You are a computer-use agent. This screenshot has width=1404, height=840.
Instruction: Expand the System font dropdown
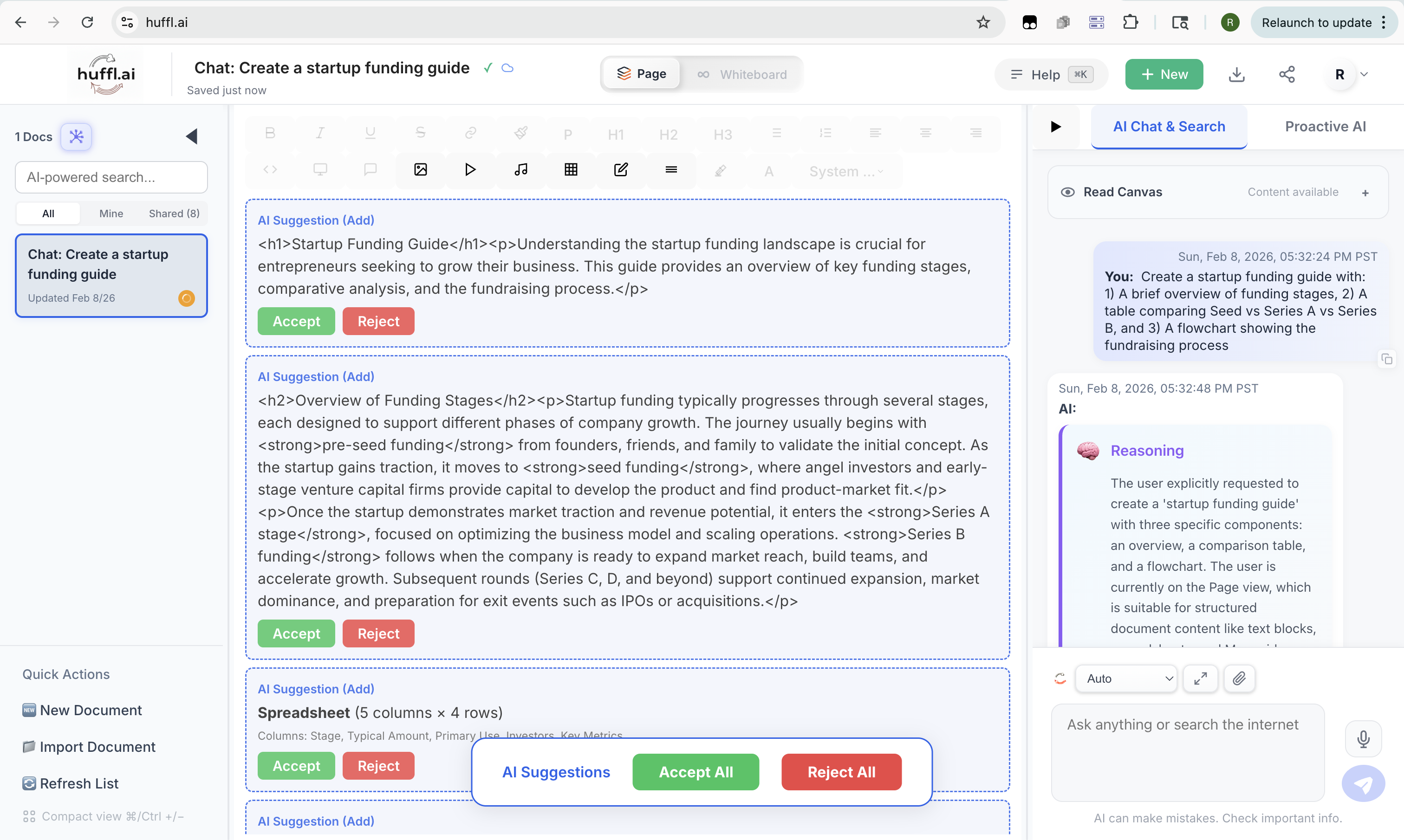coord(845,171)
